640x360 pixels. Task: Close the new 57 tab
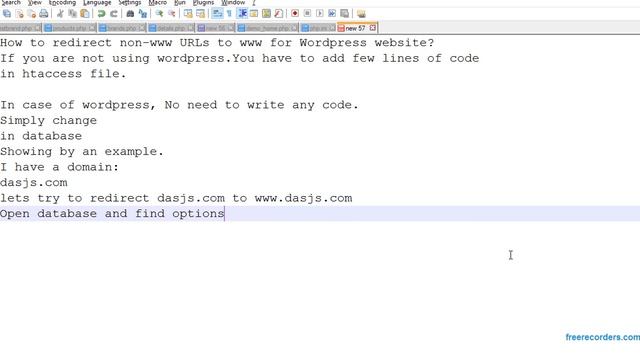372,28
